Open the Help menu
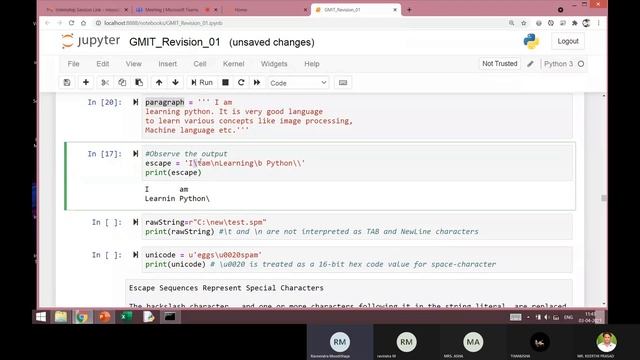The height and width of the screenshot is (360, 640). tap(312, 64)
